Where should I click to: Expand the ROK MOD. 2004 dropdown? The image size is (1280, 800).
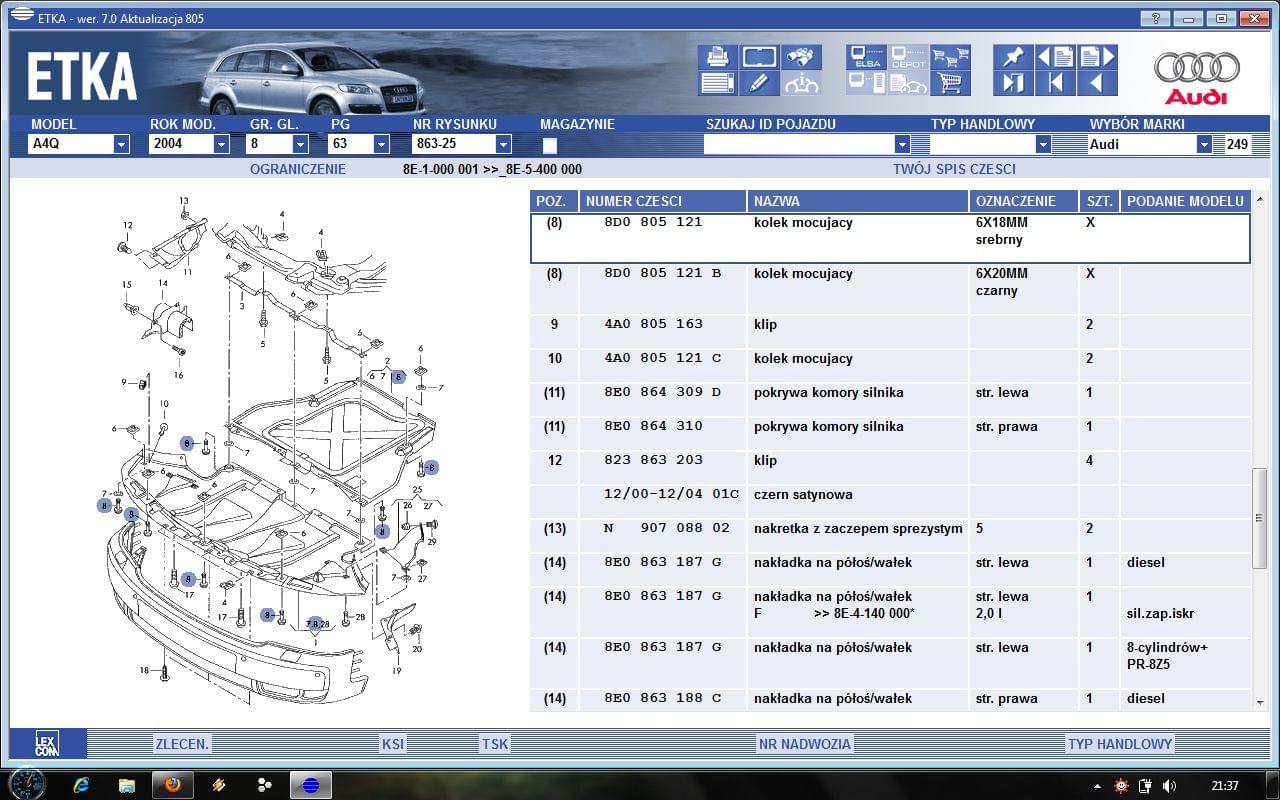[221, 144]
